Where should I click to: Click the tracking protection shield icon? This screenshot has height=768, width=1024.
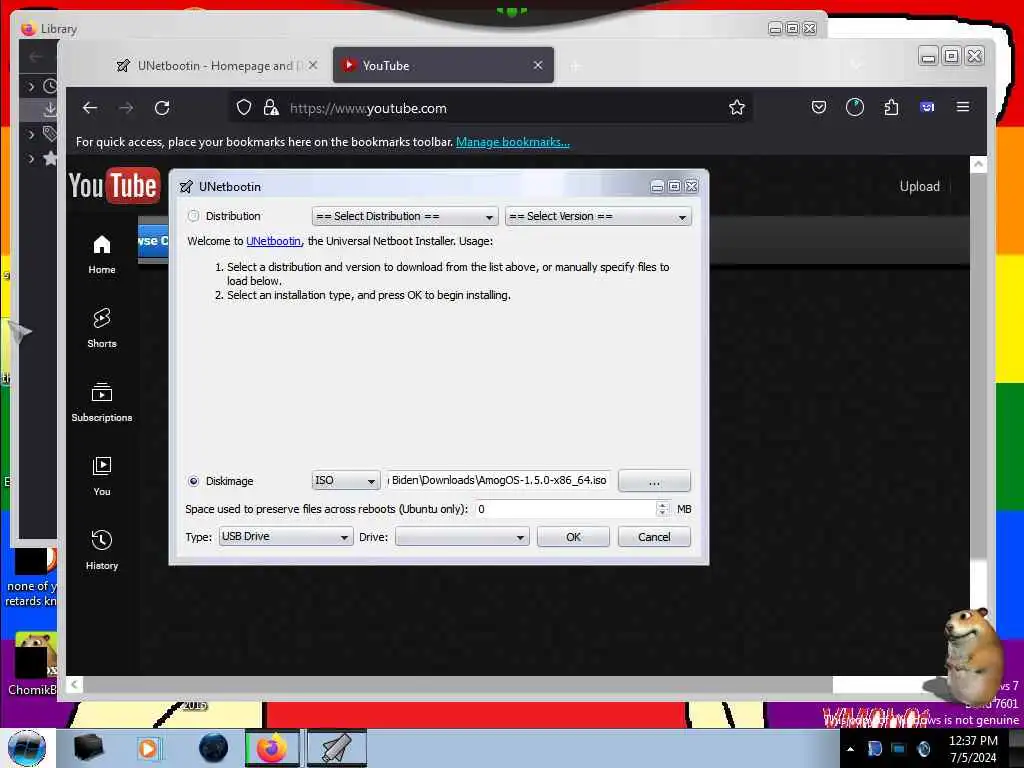pyautogui.click(x=244, y=108)
